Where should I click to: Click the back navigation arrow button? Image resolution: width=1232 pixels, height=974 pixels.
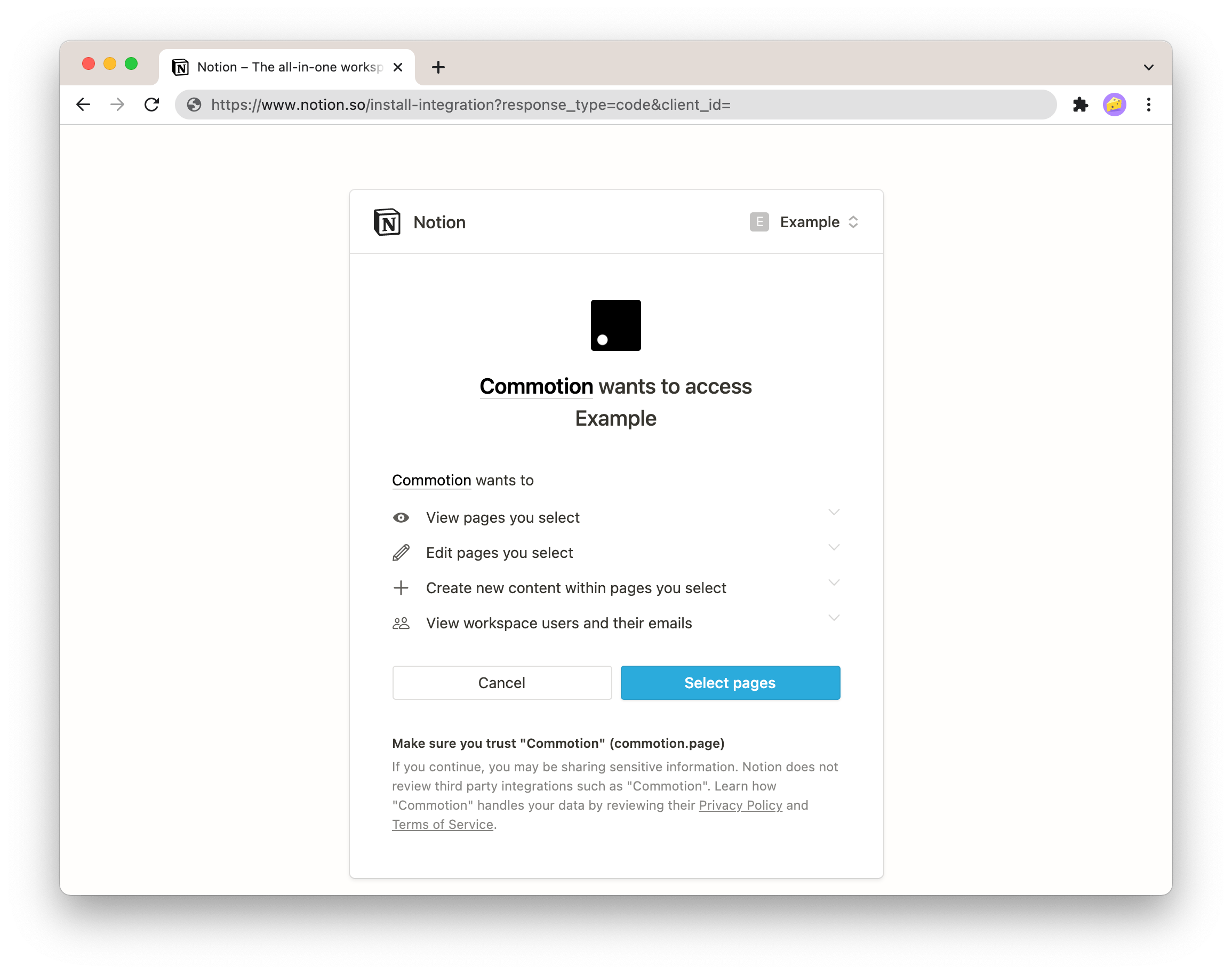pyautogui.click(x=84, y=104)
